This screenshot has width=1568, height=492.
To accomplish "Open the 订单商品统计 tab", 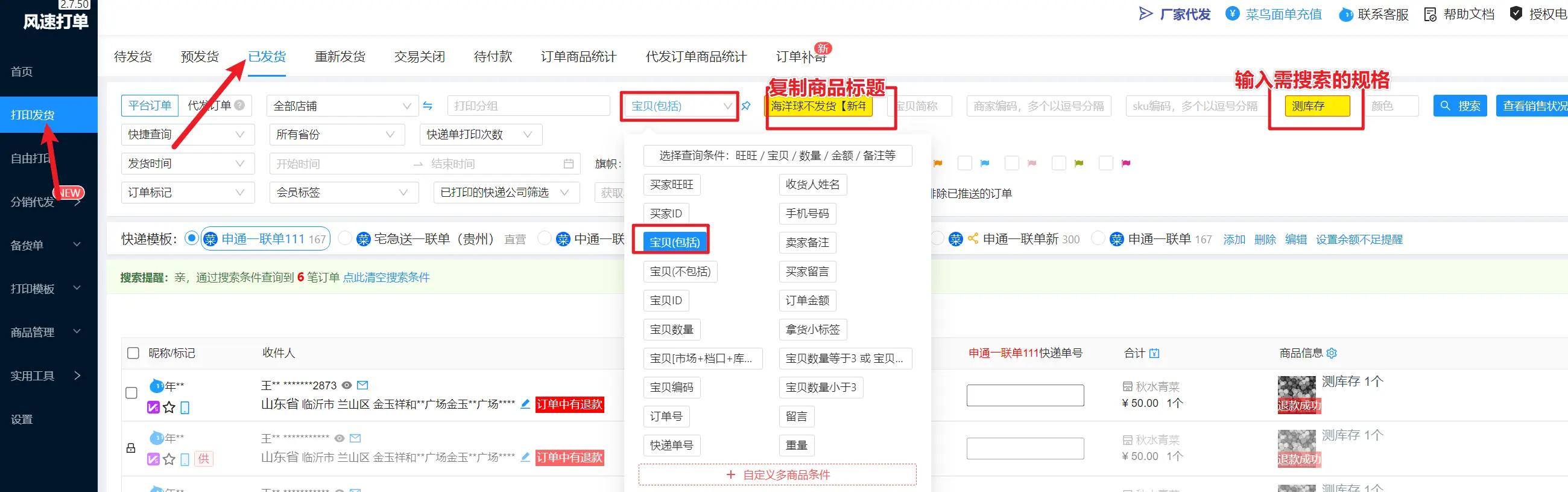I will click(579, 57).
